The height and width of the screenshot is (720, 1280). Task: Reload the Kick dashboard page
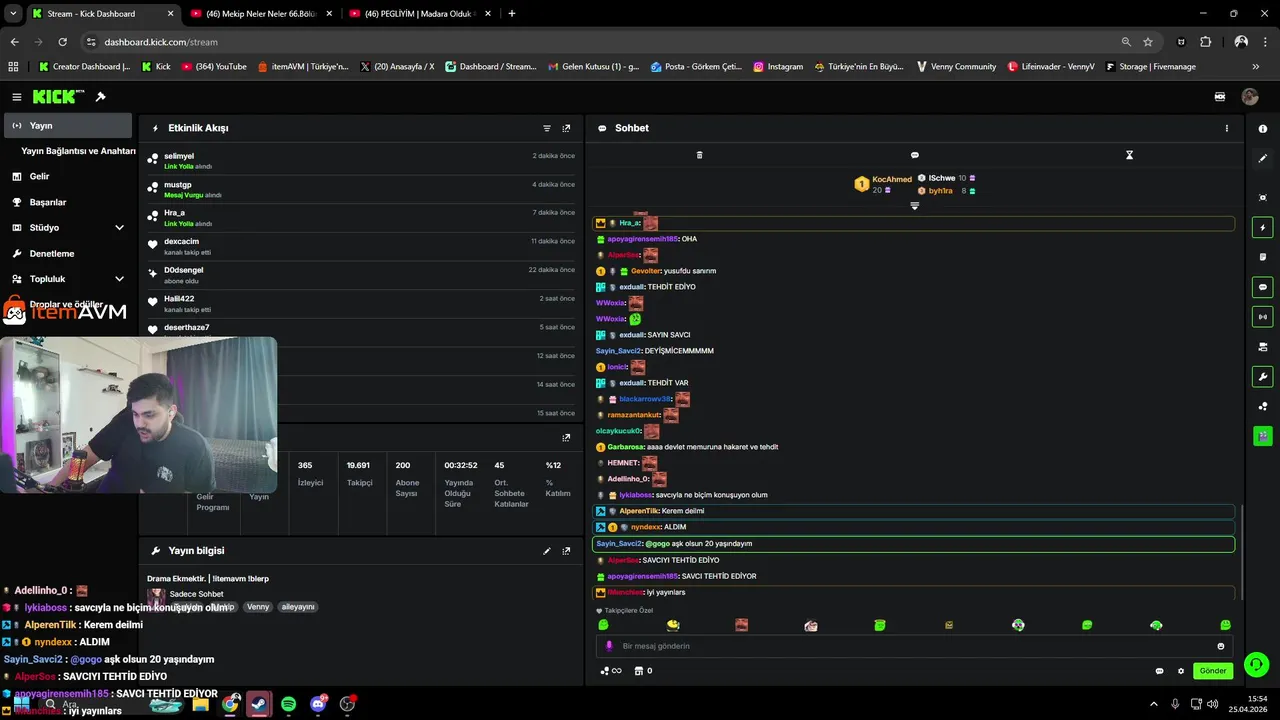click(62, 42)
